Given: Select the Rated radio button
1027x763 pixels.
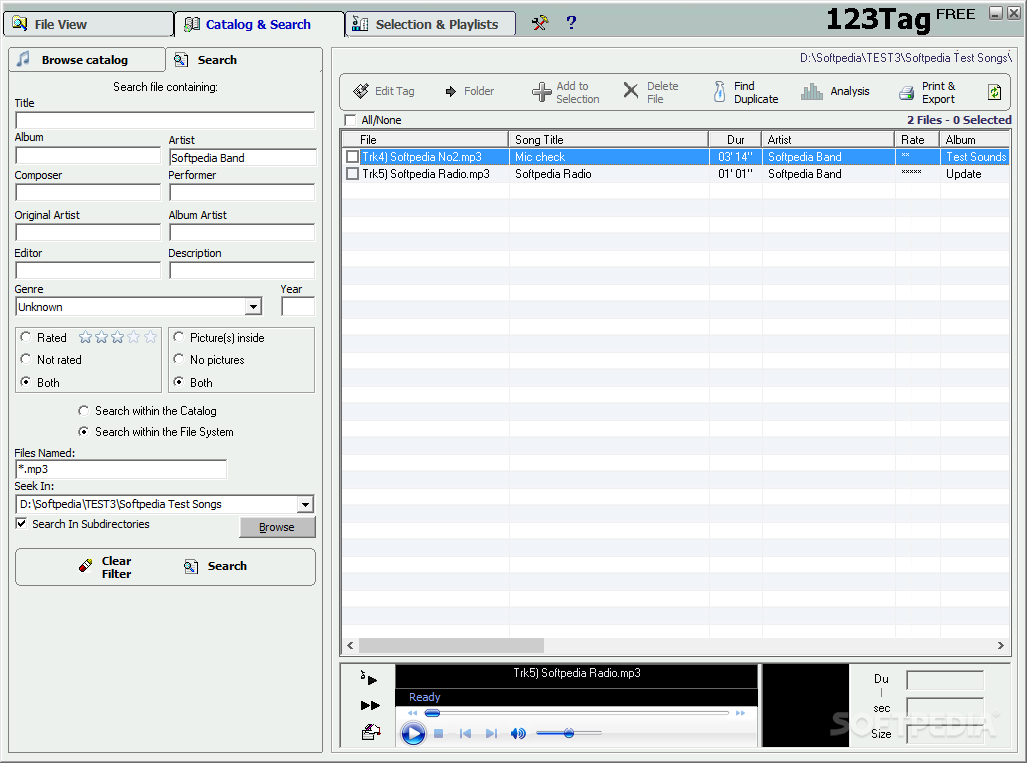Looking at the screenshot, I should coord(26,337).
